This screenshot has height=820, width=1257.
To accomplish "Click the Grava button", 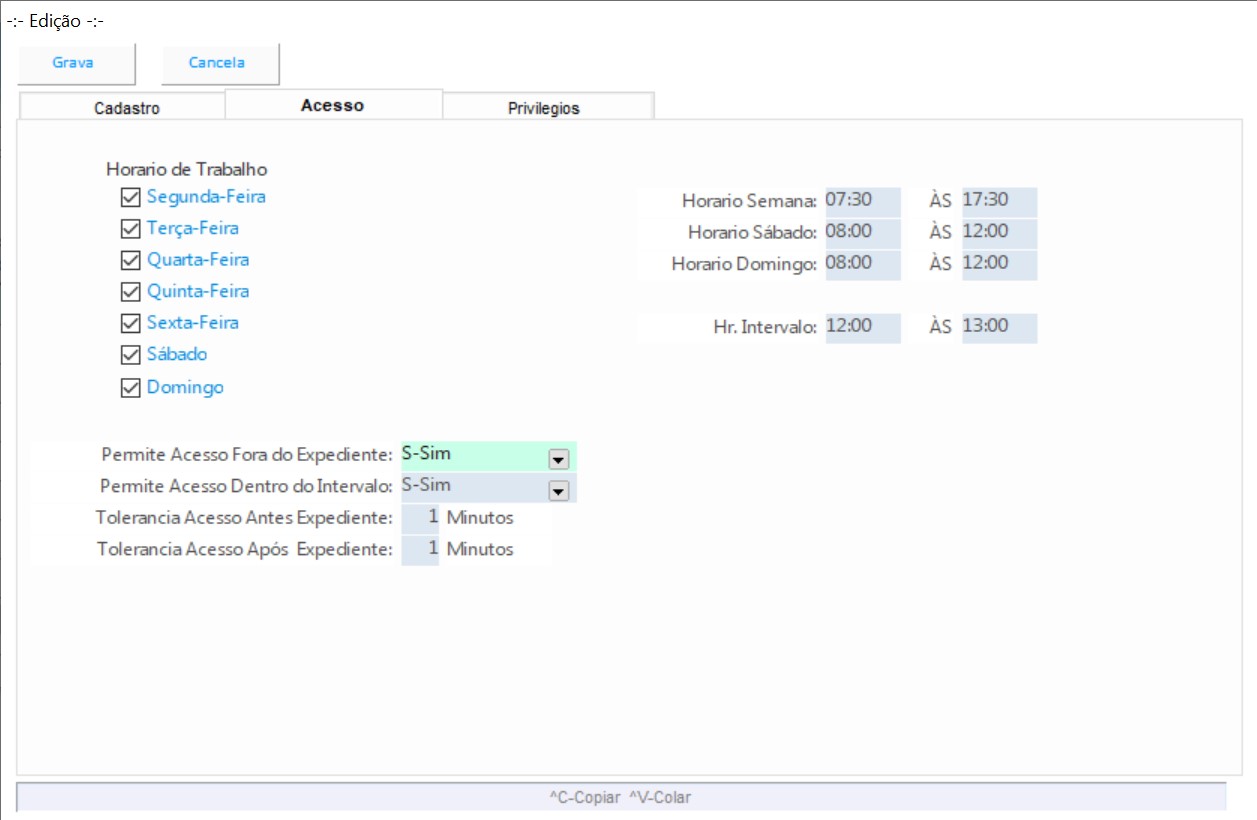I will (74, 63).
